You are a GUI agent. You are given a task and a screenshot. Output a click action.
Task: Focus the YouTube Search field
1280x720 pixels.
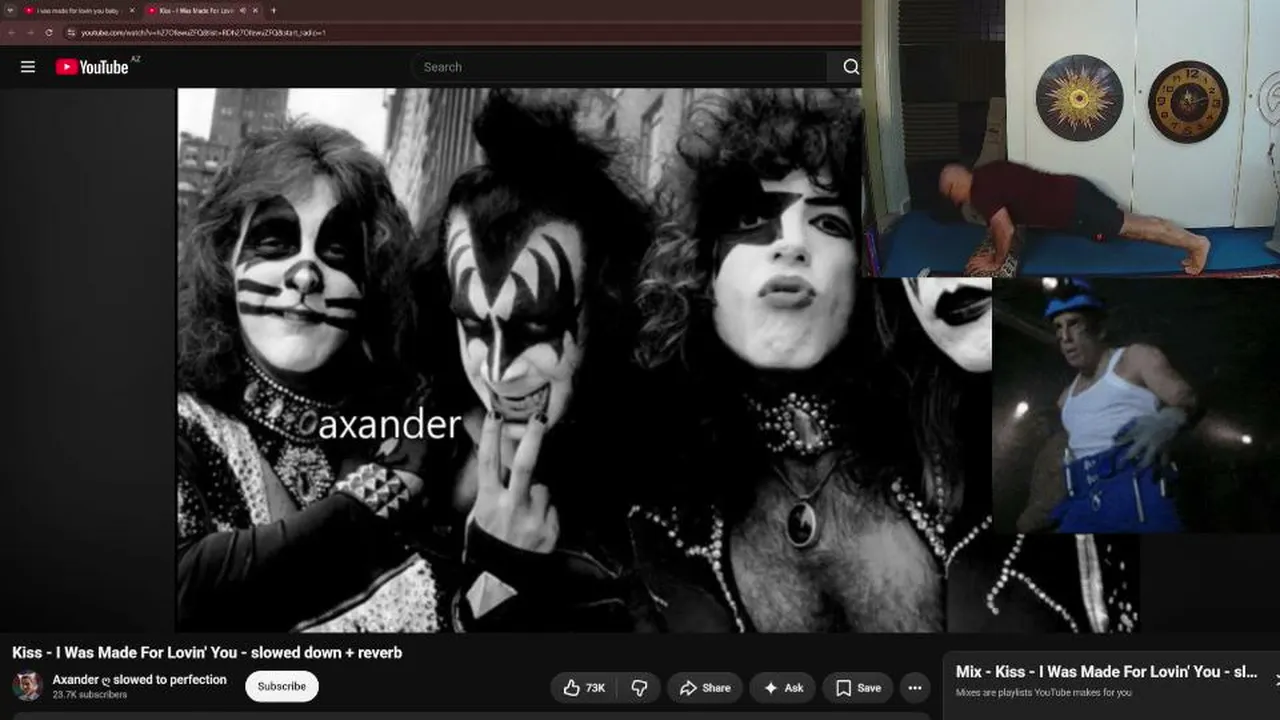[x=619, y=67]
